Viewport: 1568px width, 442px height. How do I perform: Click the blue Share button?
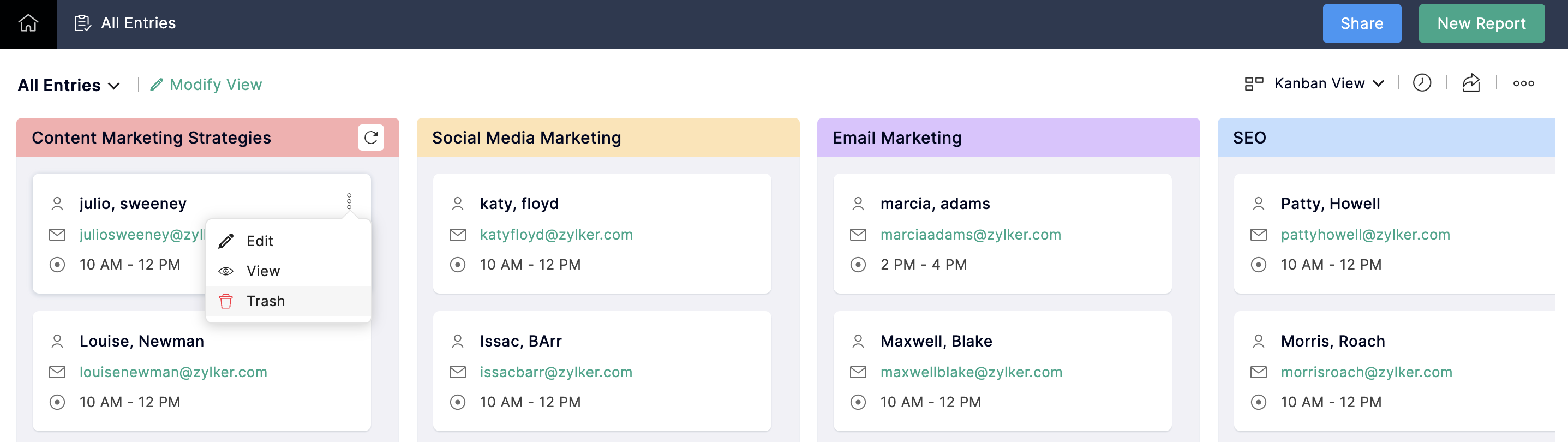(x=1361, y=24)
